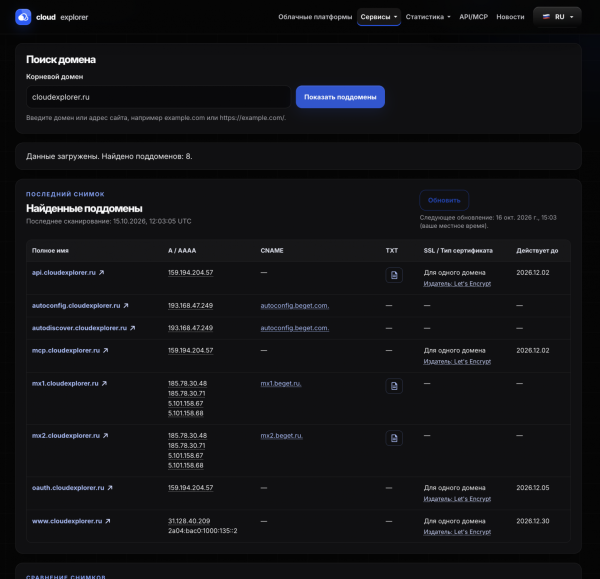The height and width of the screenshot is (579, 600).
Task: Click the Обновить button
Action: (444, 200)
